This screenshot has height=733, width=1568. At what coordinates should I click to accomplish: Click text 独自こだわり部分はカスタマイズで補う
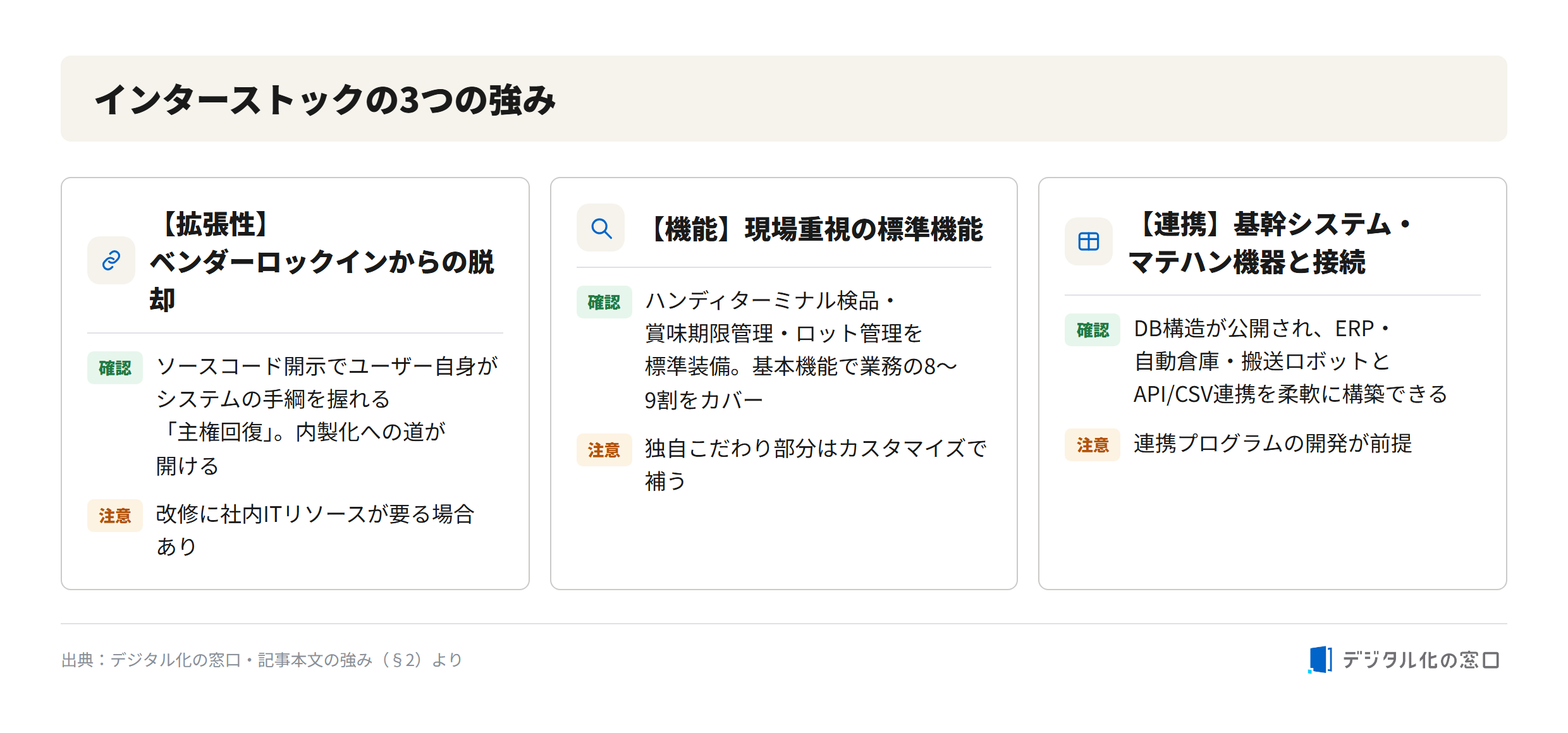coord(816,464)
